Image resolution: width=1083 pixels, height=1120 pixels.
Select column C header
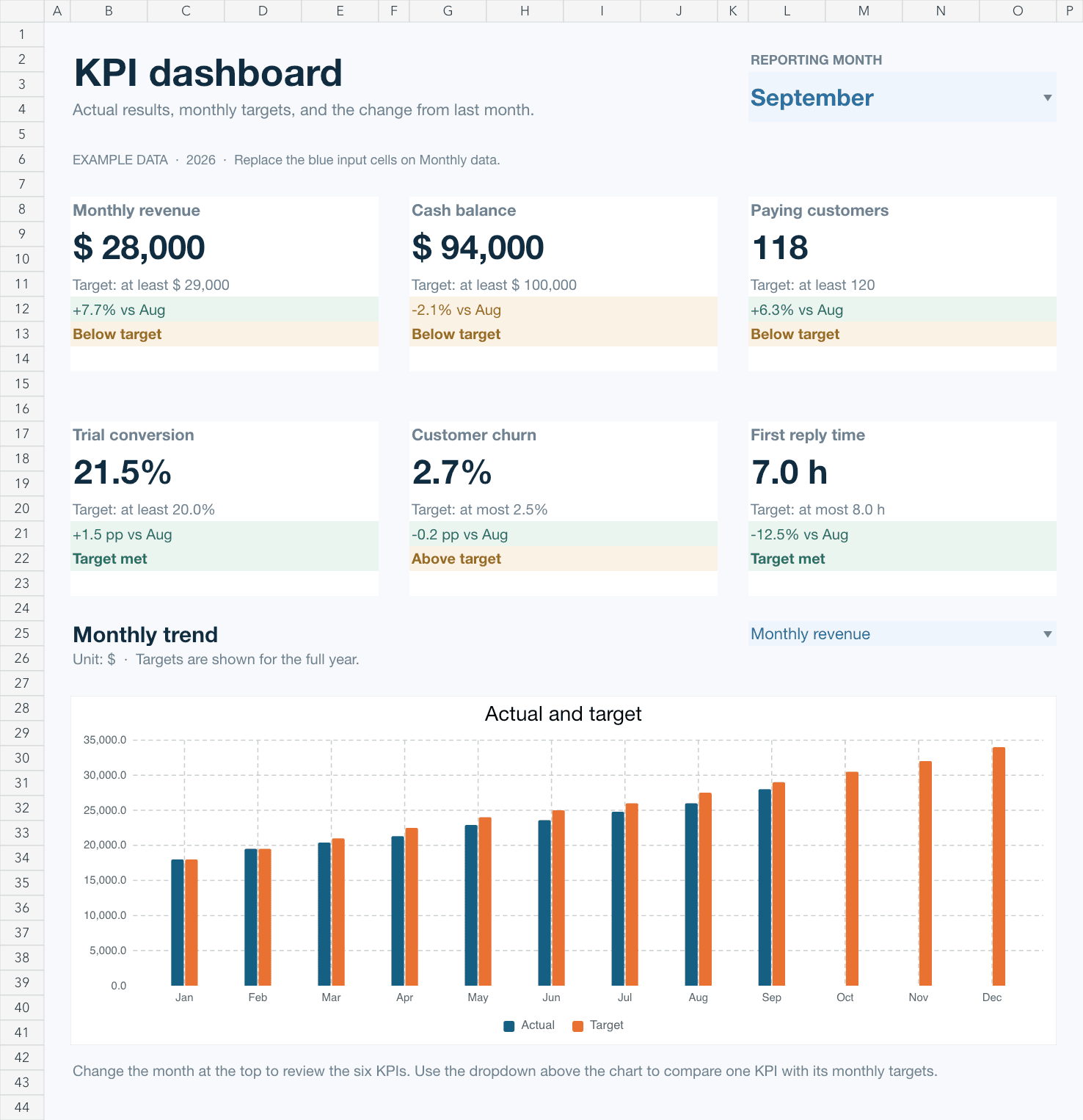pos(186,11)
